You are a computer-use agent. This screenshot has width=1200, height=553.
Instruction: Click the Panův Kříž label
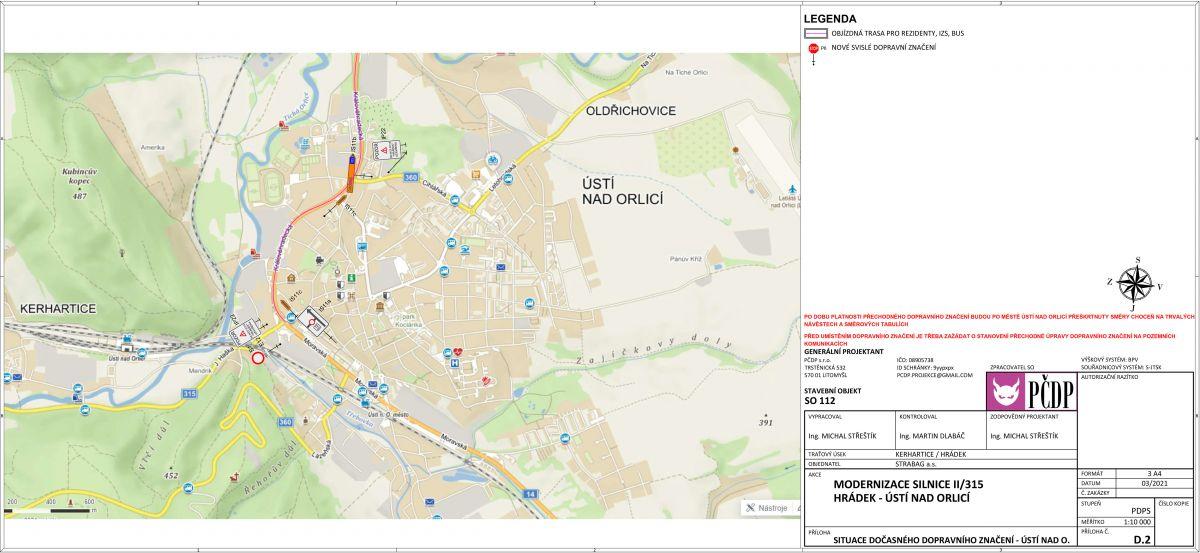tap(688, 259)
